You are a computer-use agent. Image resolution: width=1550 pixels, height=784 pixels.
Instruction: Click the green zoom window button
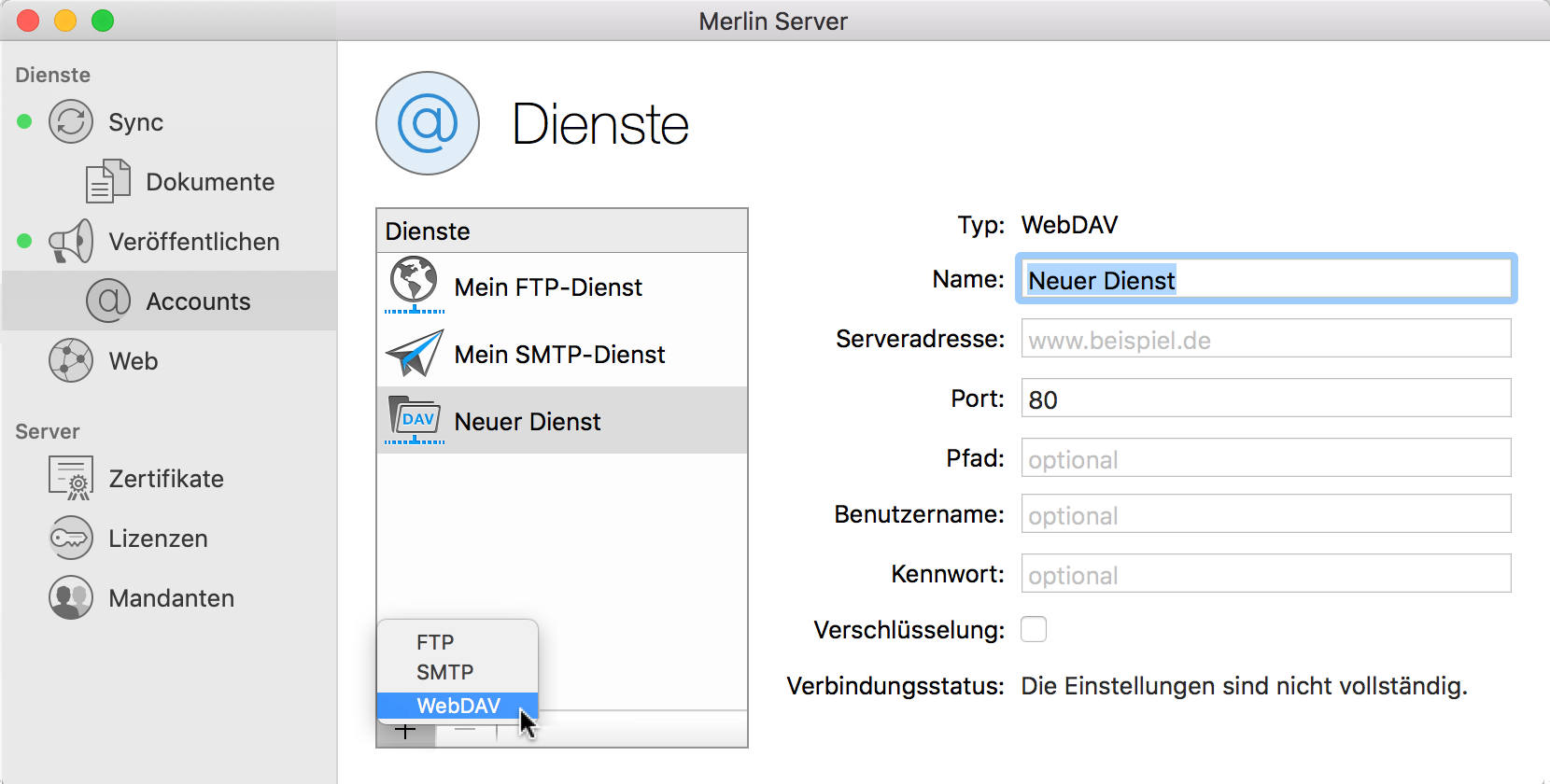point(103,21)
